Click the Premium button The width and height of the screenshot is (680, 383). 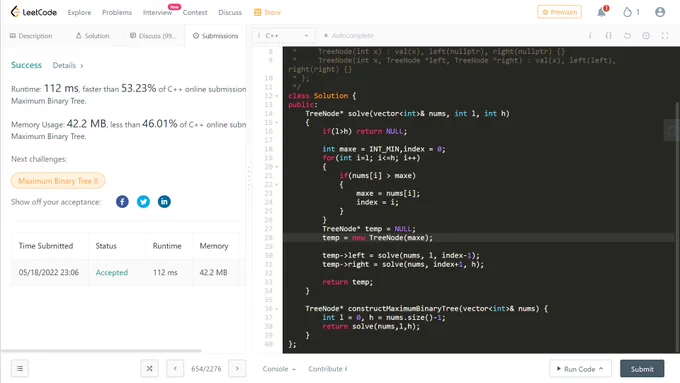(559, 12)
